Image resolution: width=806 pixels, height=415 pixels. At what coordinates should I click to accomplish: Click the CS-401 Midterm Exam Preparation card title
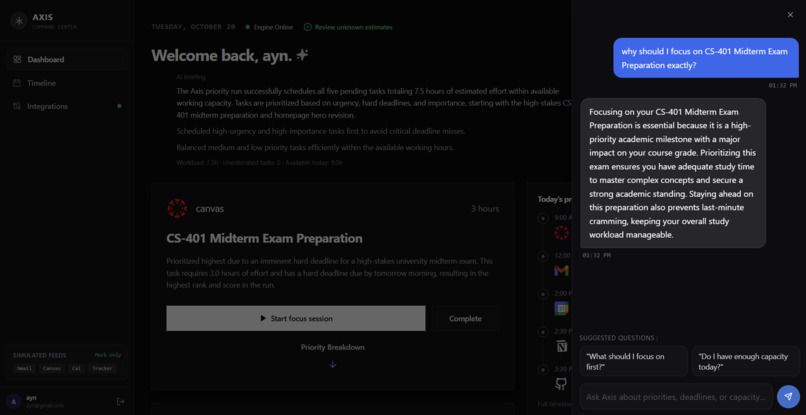tap(264, 239)
